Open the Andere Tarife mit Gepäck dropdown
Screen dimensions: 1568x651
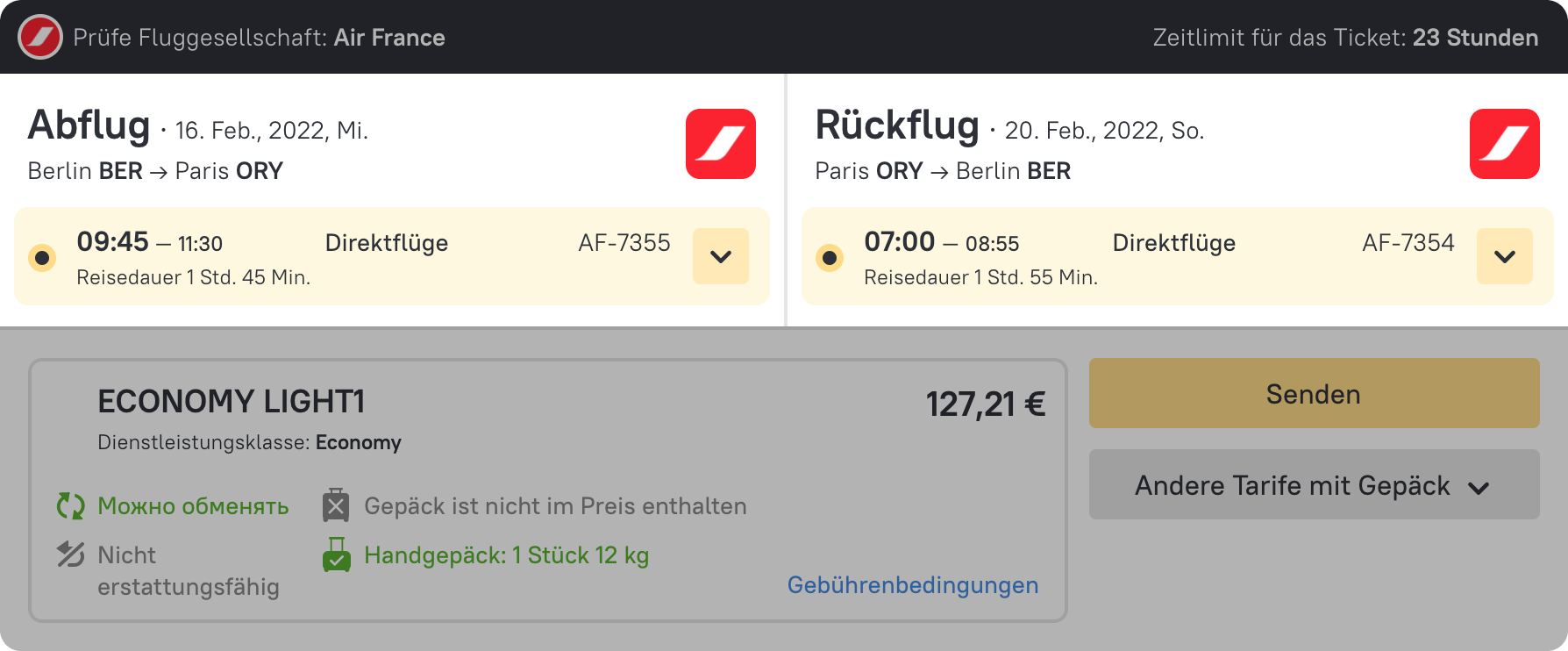click(x=1313, y=485)
